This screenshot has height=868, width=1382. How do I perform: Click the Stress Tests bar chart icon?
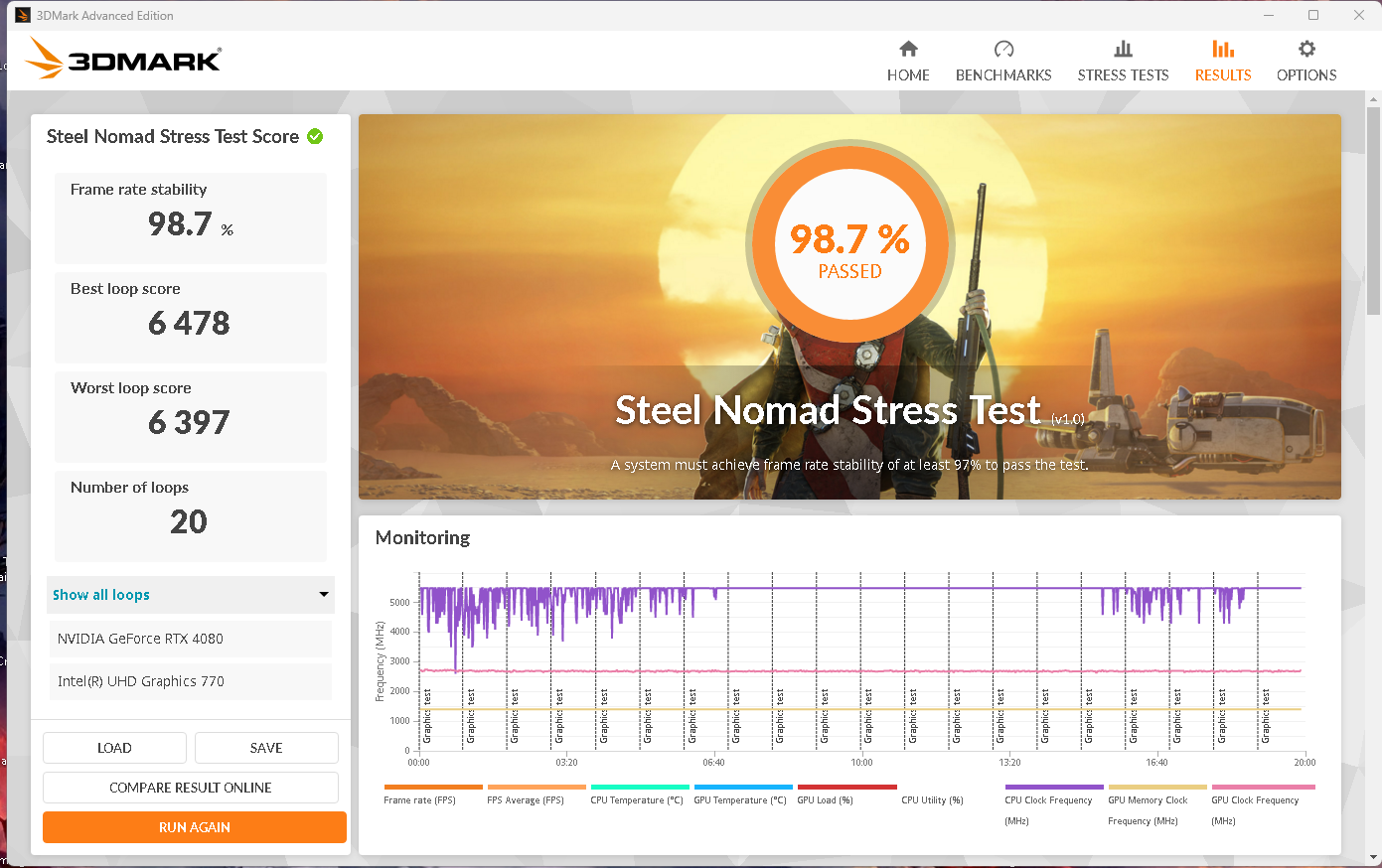pos(1123,49)
